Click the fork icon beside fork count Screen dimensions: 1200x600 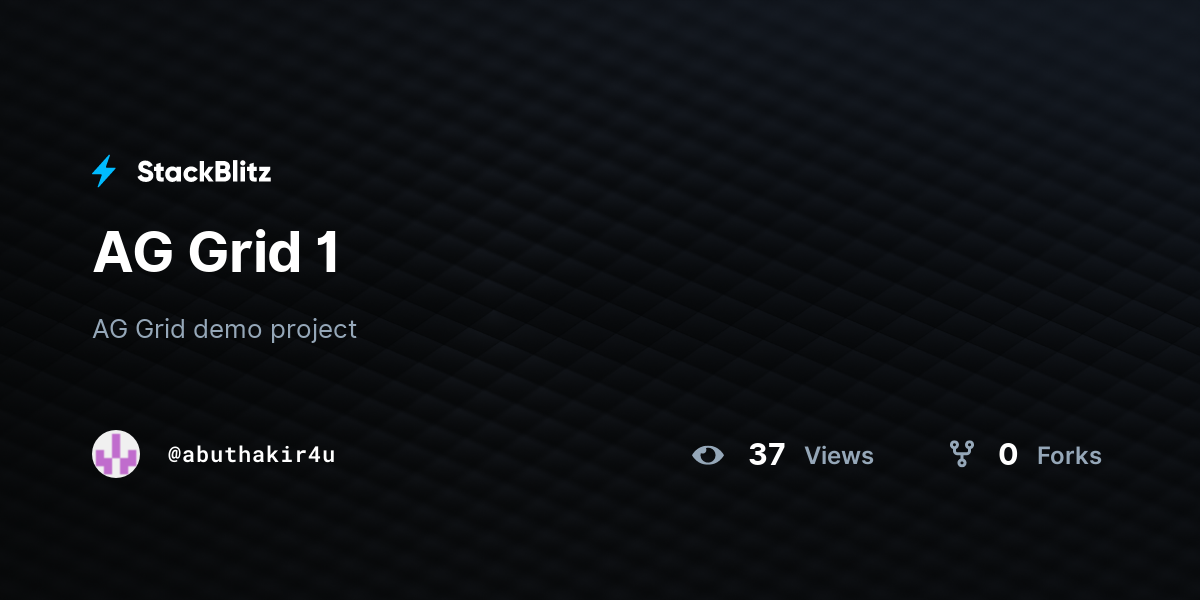point(962,455)
